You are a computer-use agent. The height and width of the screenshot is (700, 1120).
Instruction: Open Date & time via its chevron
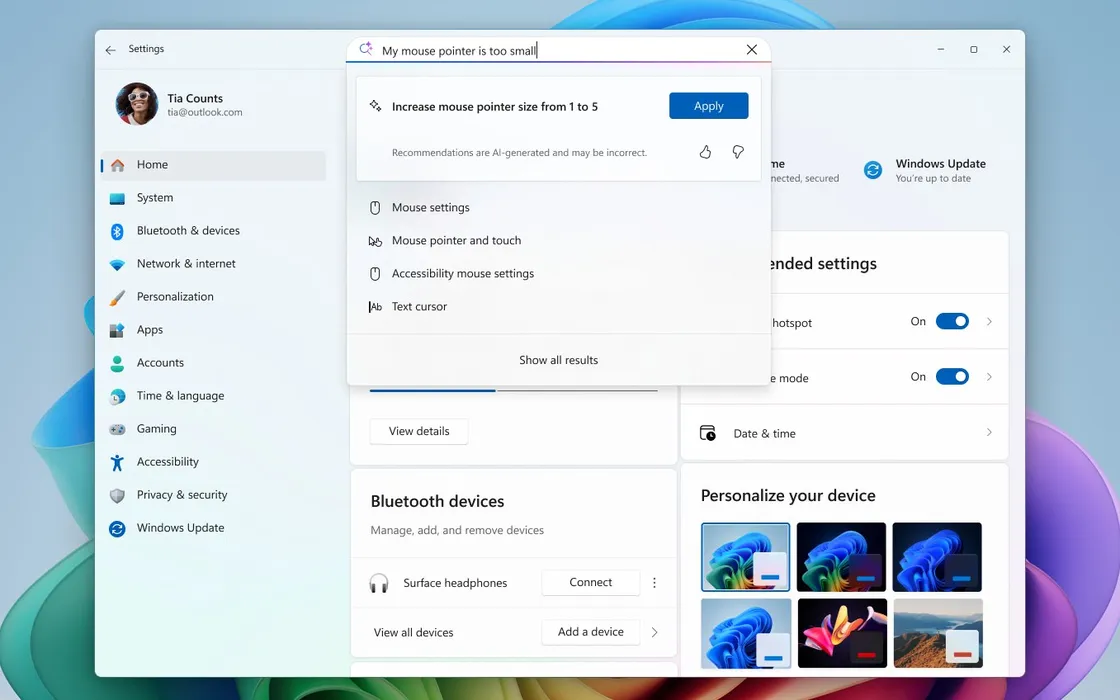tap(989, 432)
